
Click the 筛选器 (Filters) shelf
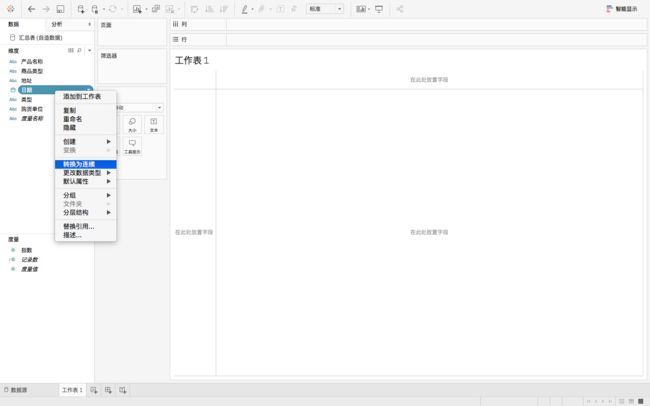[132, 66]
